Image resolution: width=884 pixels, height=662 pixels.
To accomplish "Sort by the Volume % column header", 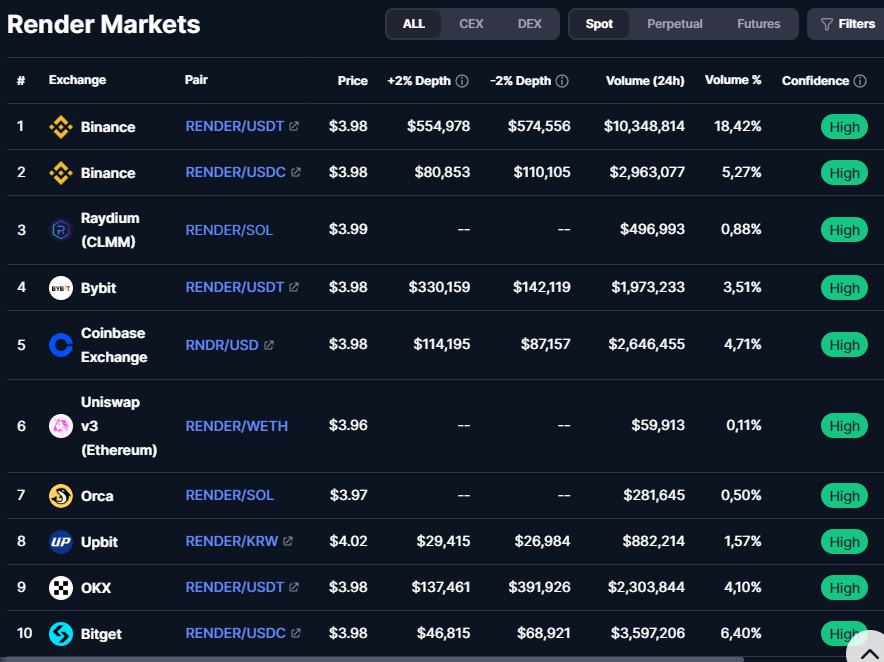I will (733, 80).
